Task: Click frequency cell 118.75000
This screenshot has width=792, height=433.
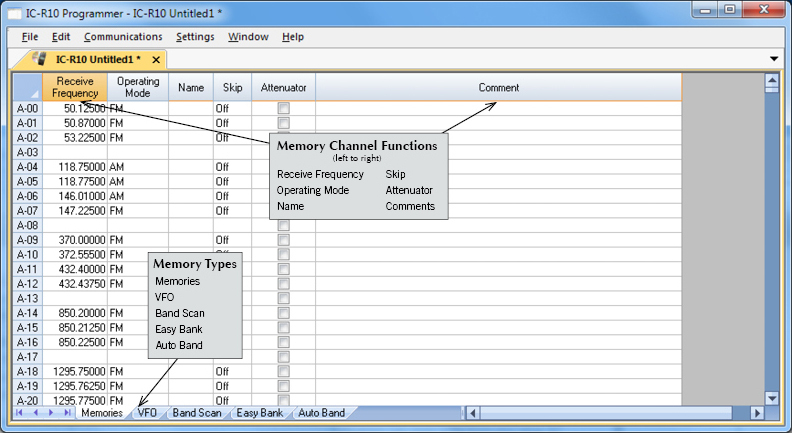Action: [75, 167]
